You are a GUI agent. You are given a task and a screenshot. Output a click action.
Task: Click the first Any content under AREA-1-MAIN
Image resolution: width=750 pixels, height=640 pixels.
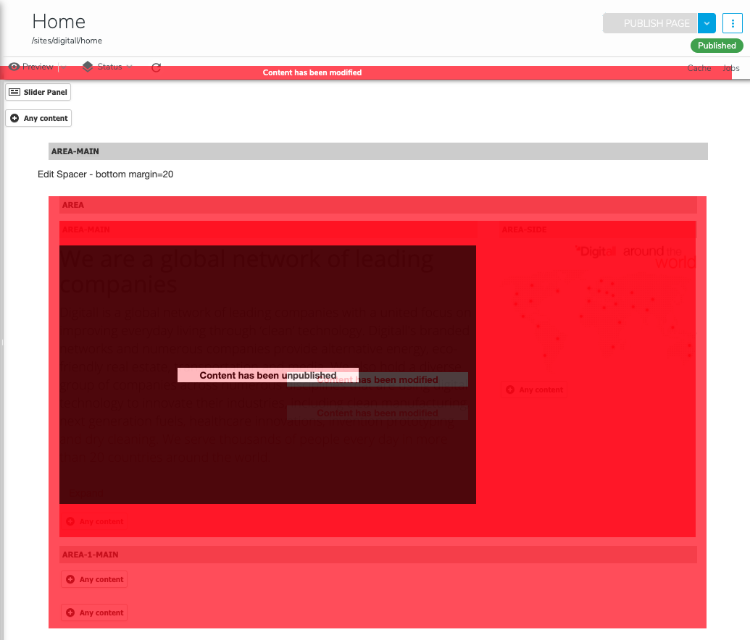(94, 579)
